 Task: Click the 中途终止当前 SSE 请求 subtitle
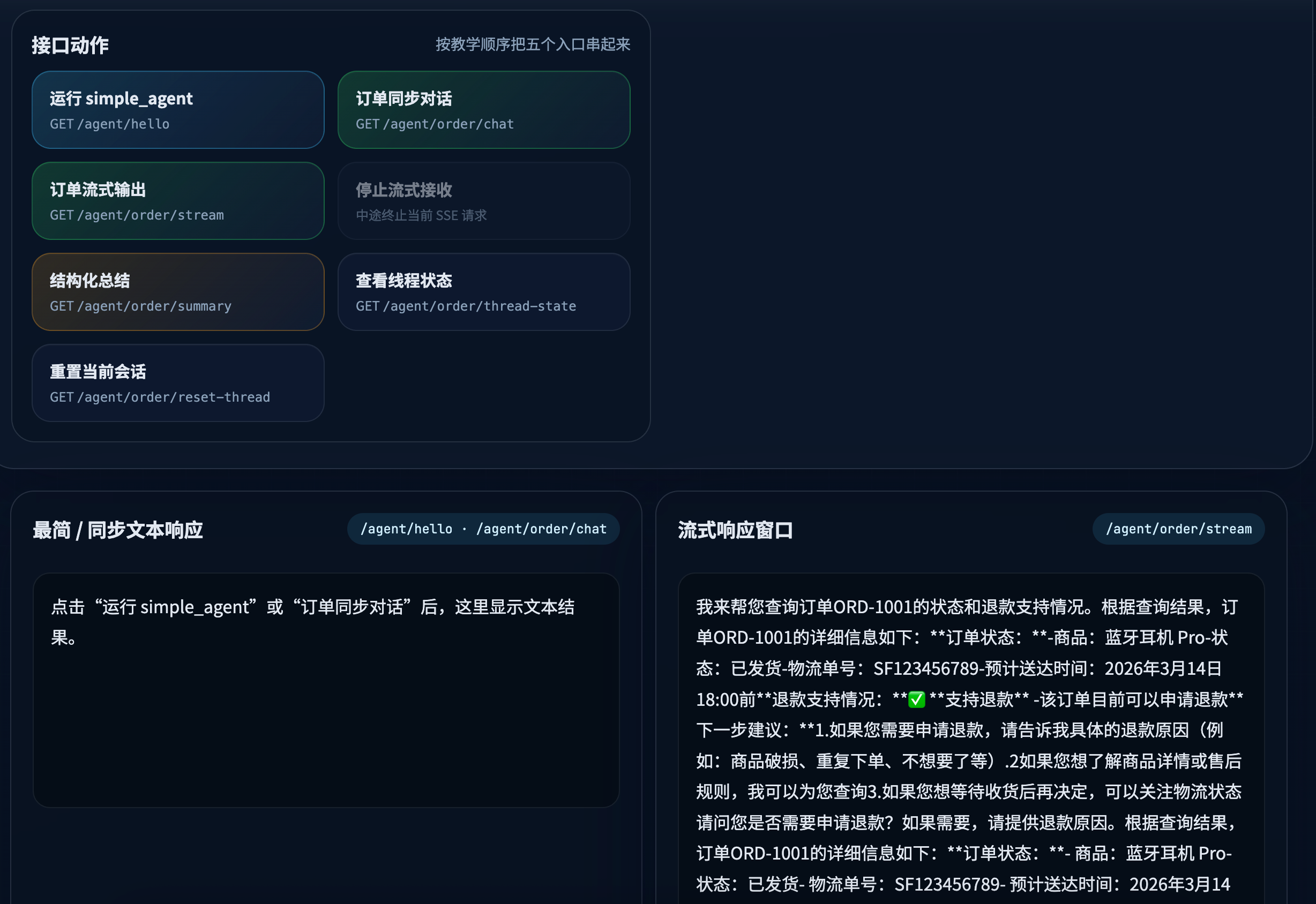pos(421,215)
